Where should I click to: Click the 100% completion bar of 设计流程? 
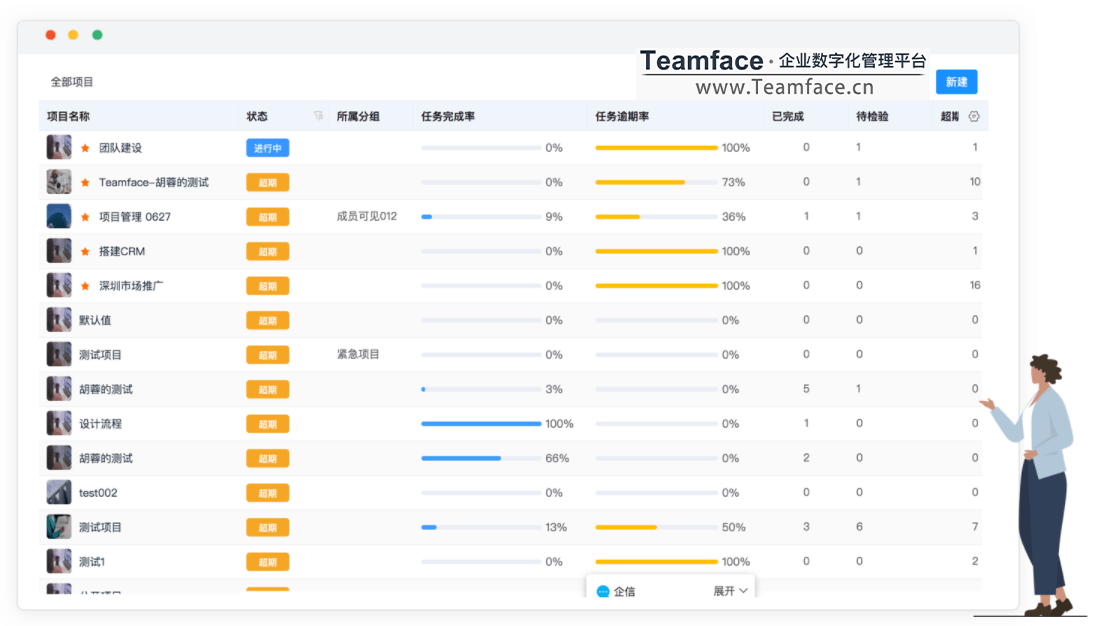click(x=481, y=423)
